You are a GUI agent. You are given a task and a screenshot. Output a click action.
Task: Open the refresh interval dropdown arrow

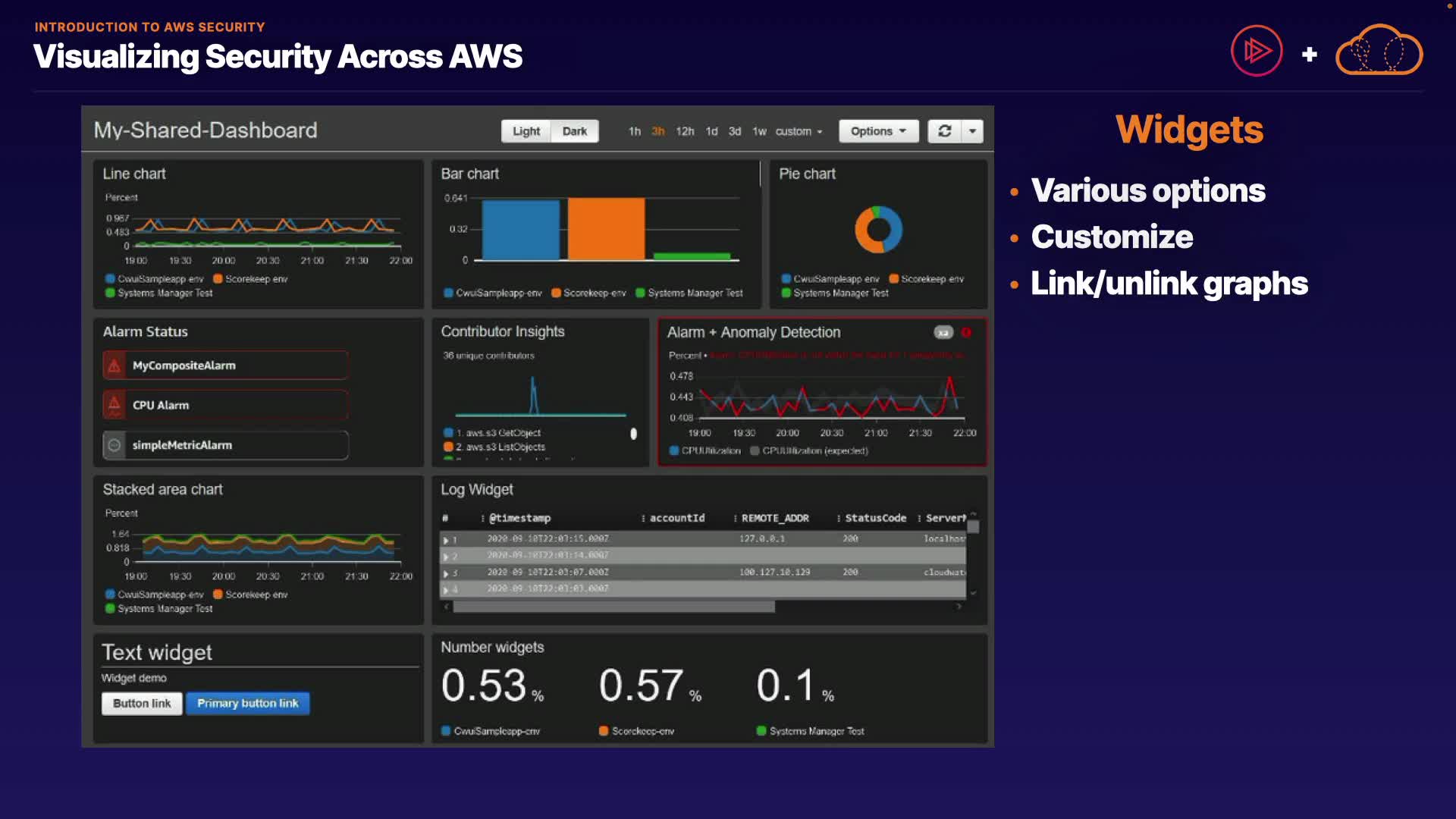pos(972,131)
